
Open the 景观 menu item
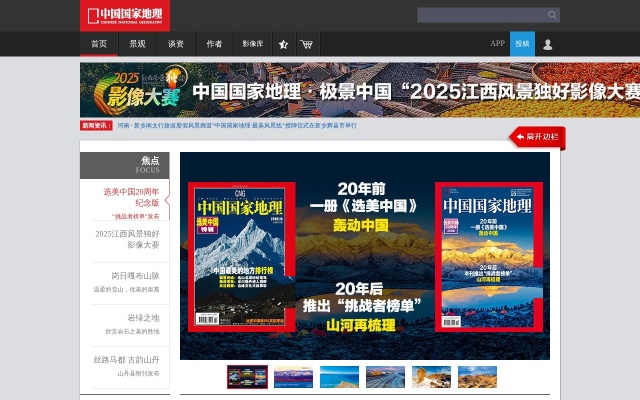[137, 44]
